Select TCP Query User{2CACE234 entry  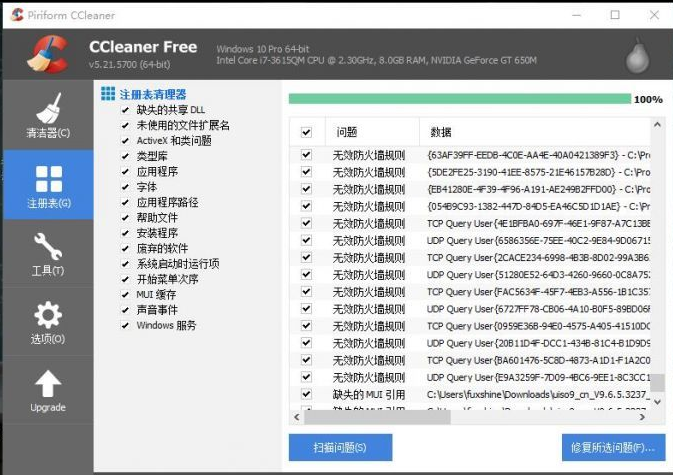pyautogui.click(x=538, y=258)
